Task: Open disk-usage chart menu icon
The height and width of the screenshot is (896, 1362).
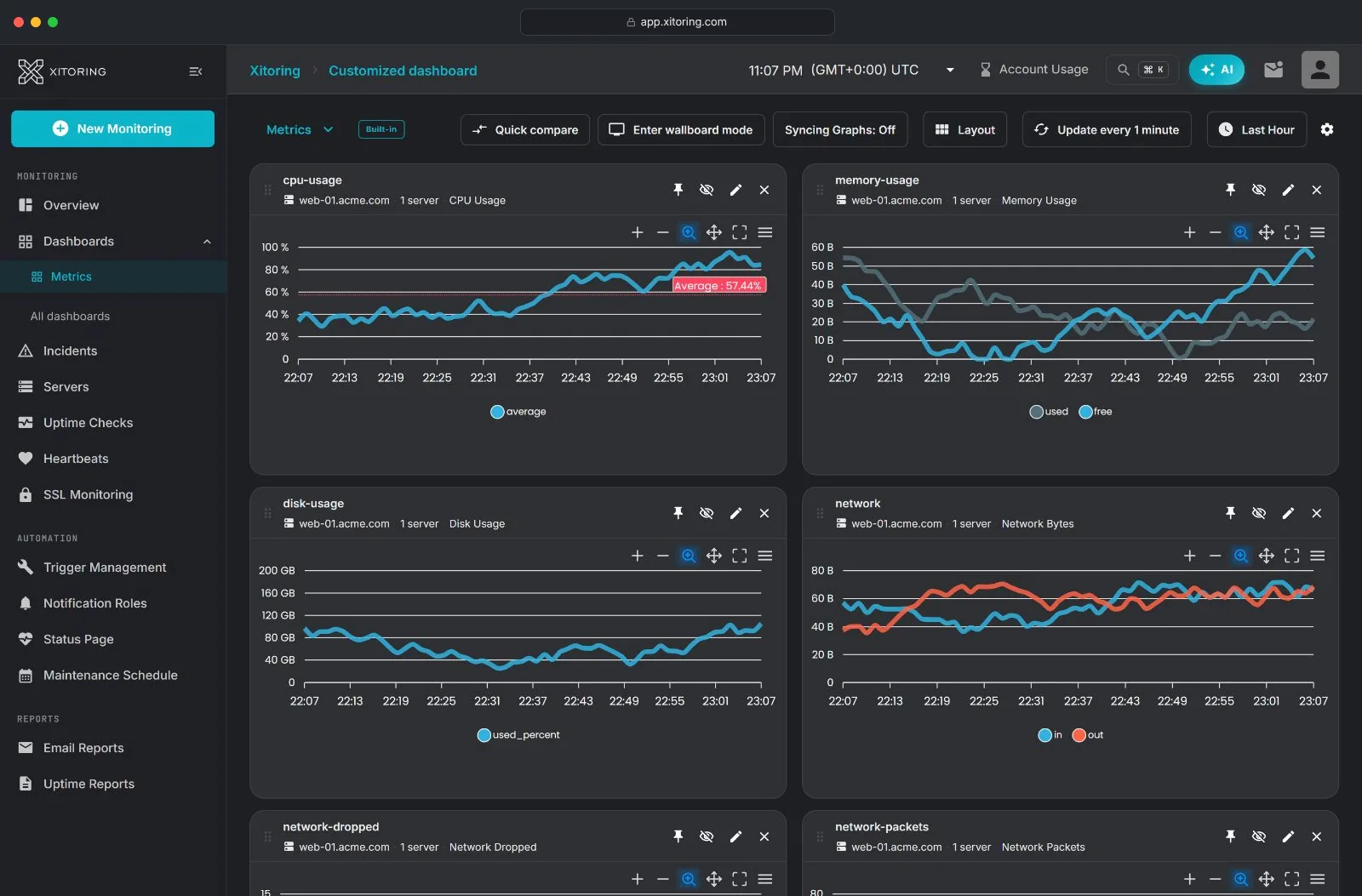Action: (765, 556)
